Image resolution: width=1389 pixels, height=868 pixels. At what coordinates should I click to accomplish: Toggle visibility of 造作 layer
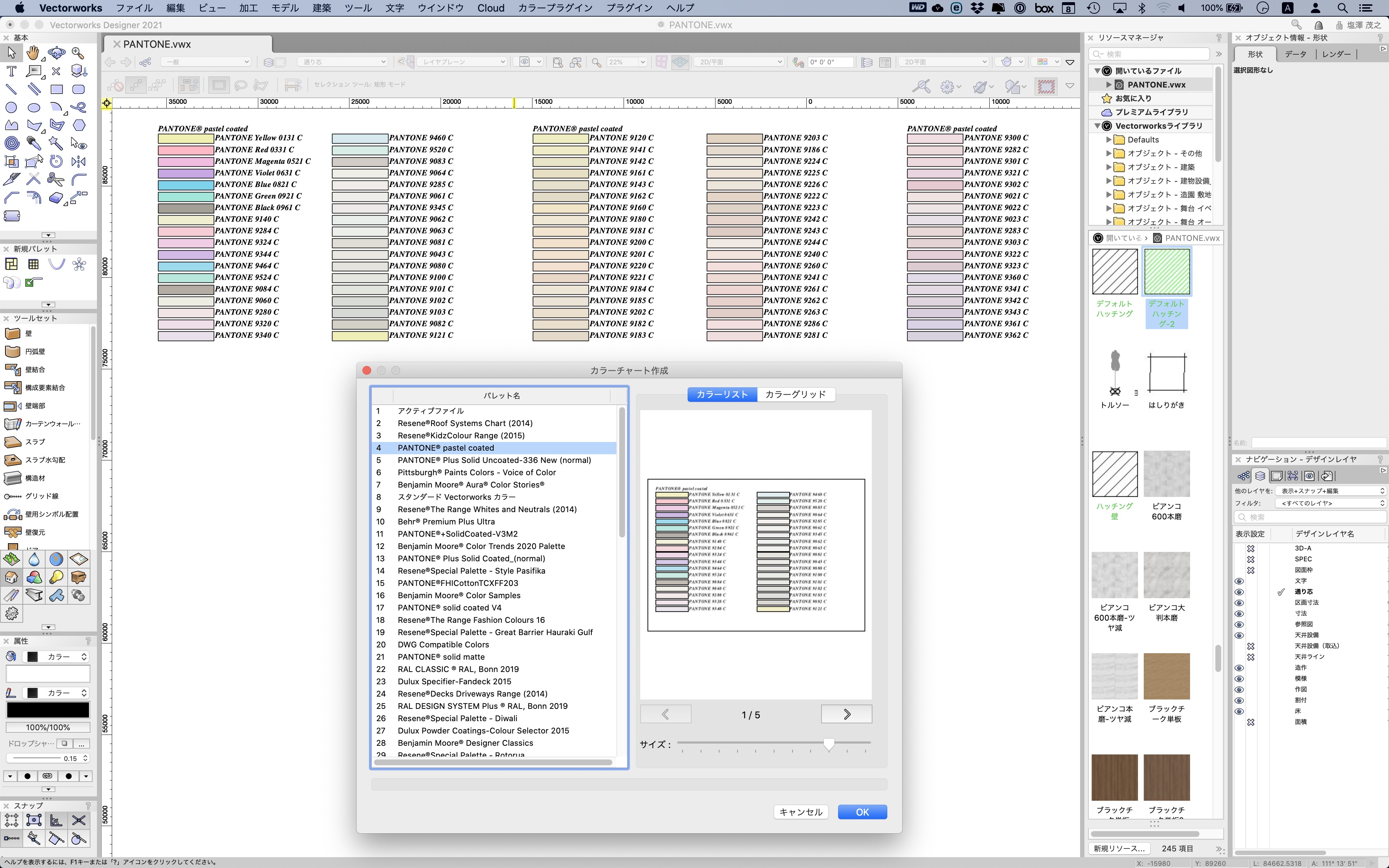pos(1239,668)
